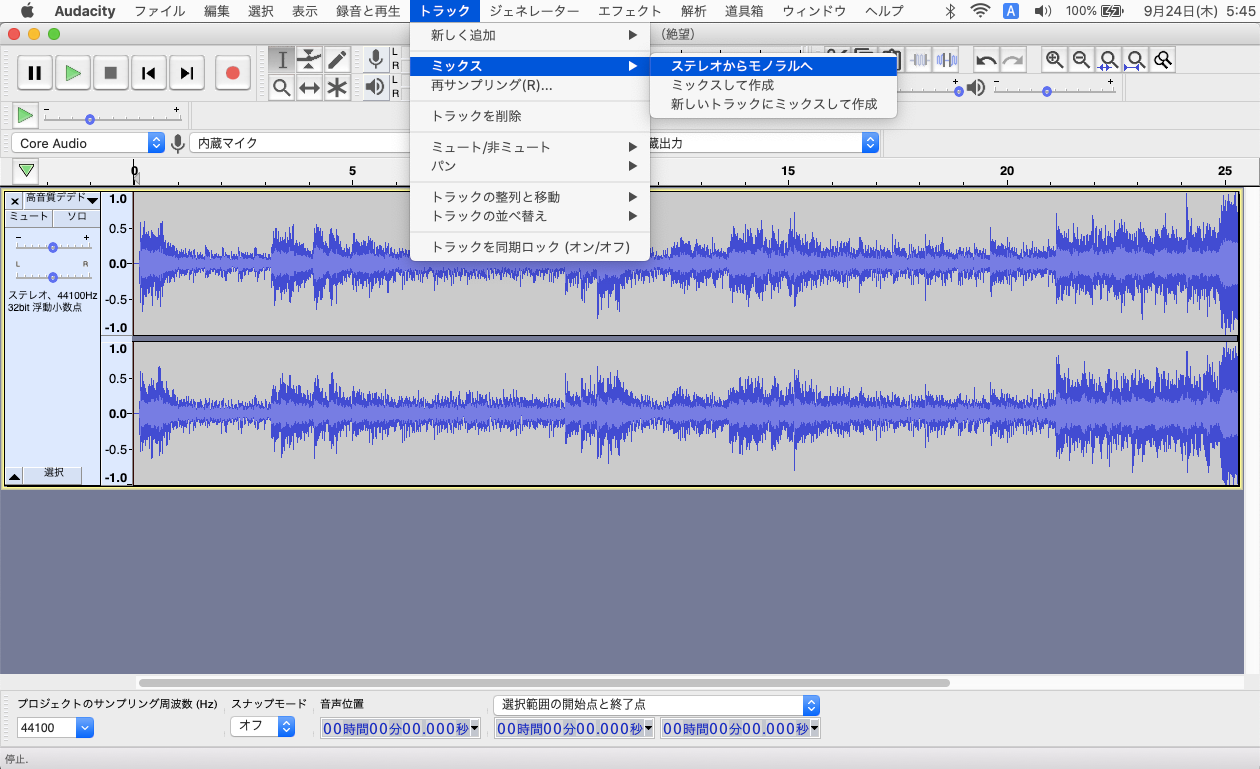Fit project to window width

pos(1135,60)
